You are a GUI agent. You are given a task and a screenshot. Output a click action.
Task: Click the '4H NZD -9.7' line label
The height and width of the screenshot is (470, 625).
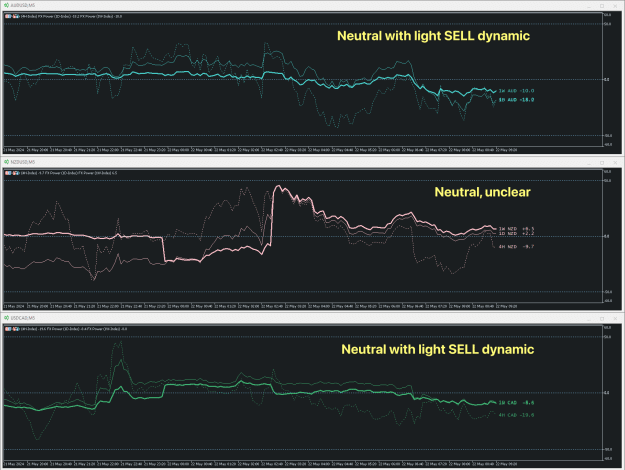[516, 247]
